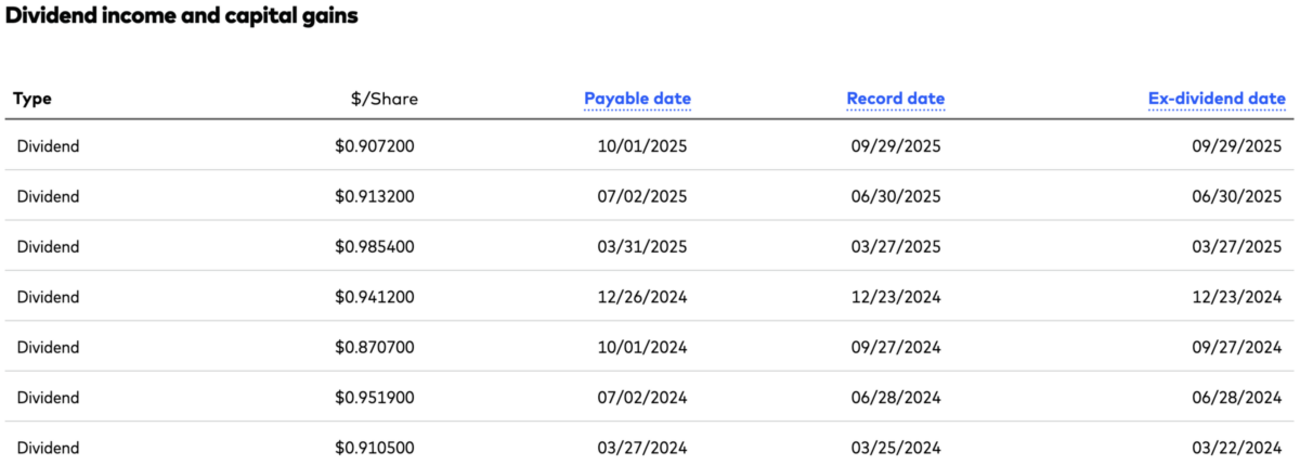Click the Record date column link

coord(895,99)
